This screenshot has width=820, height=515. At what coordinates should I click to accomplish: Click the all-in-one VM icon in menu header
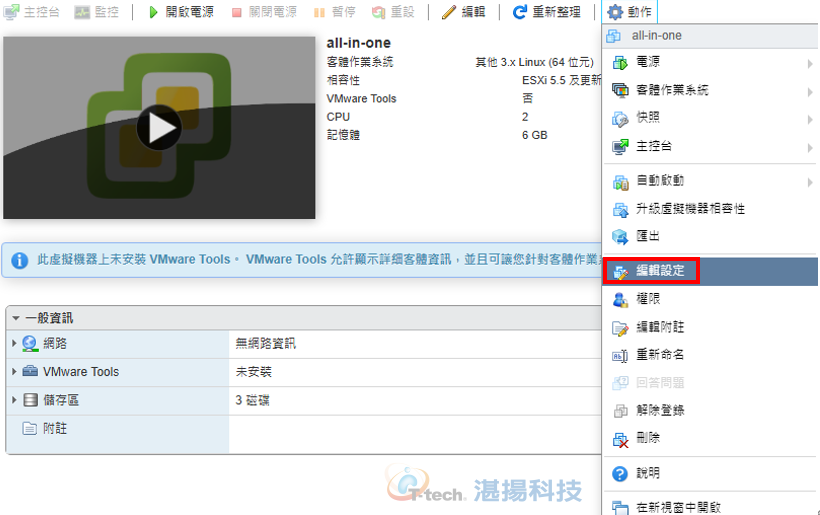click(x=613, y=36)
